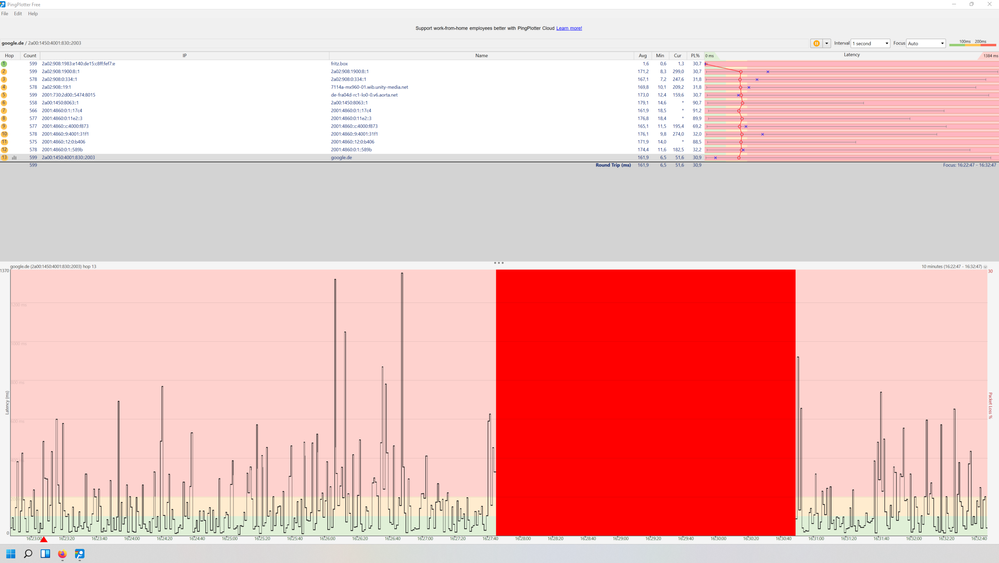Select the hop 7 number icon
Screen dimensions: 999x563
(4, 110)
